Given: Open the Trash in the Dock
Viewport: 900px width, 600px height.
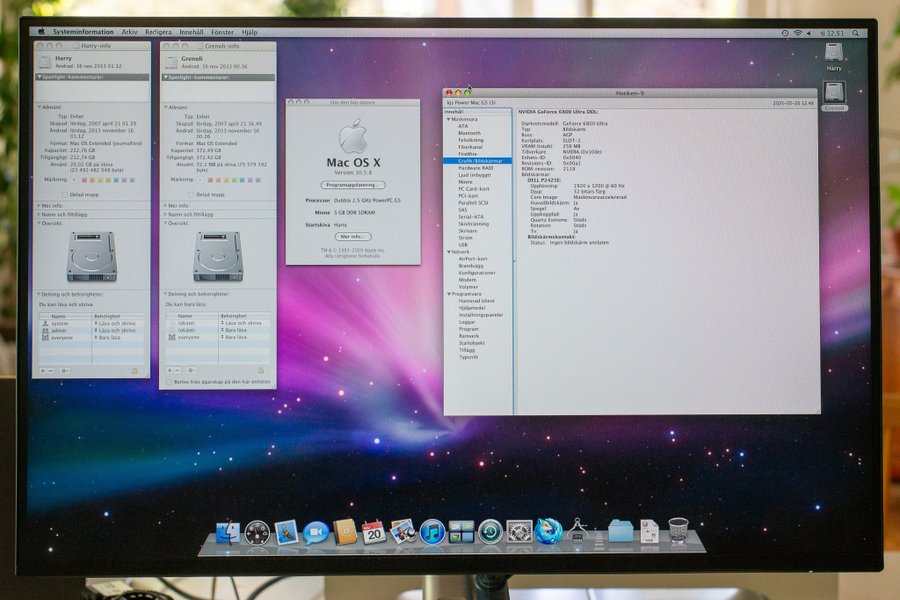Looking at the screenshot, I should point(678,531).
